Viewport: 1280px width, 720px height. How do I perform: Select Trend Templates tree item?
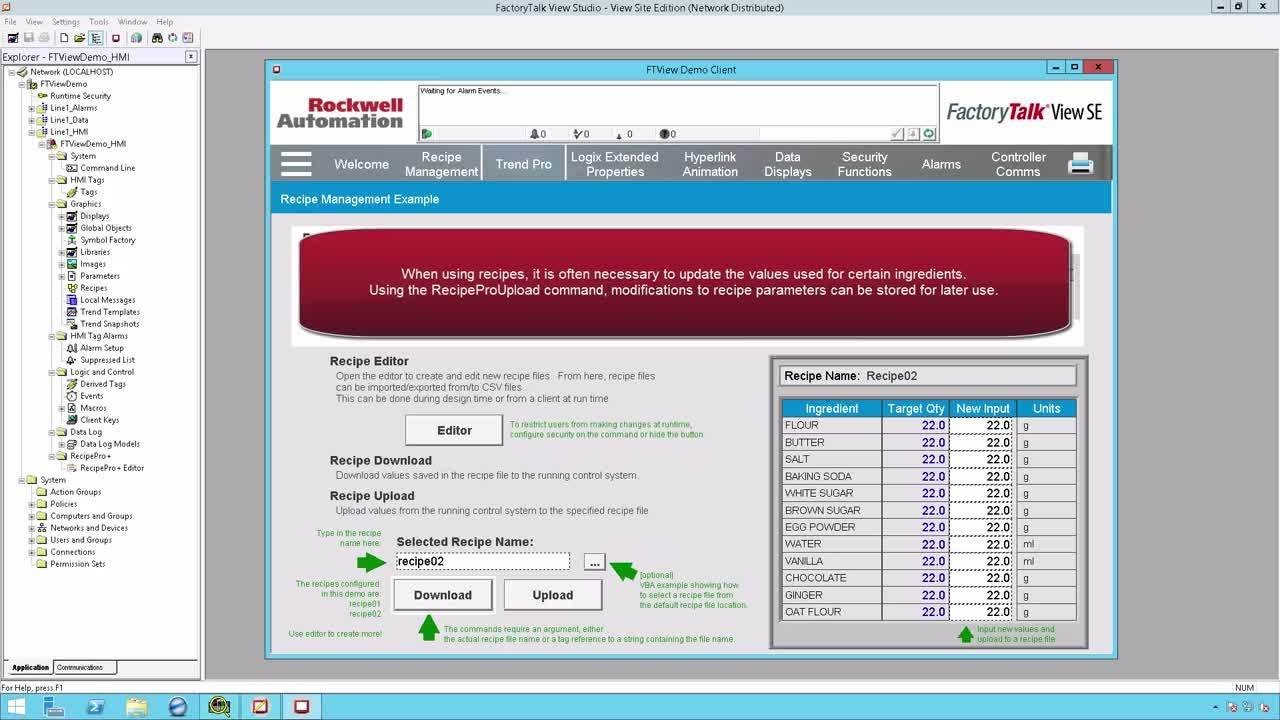pos(110,312)
